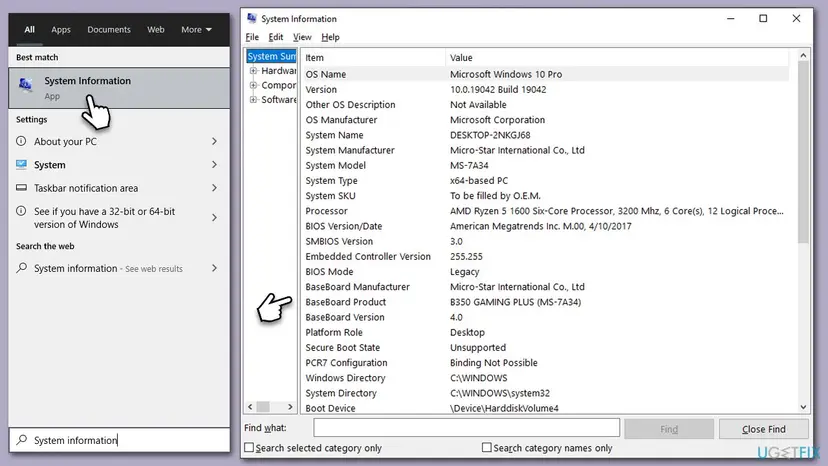
Task: Select the Processor row
Action: point(545,211)
